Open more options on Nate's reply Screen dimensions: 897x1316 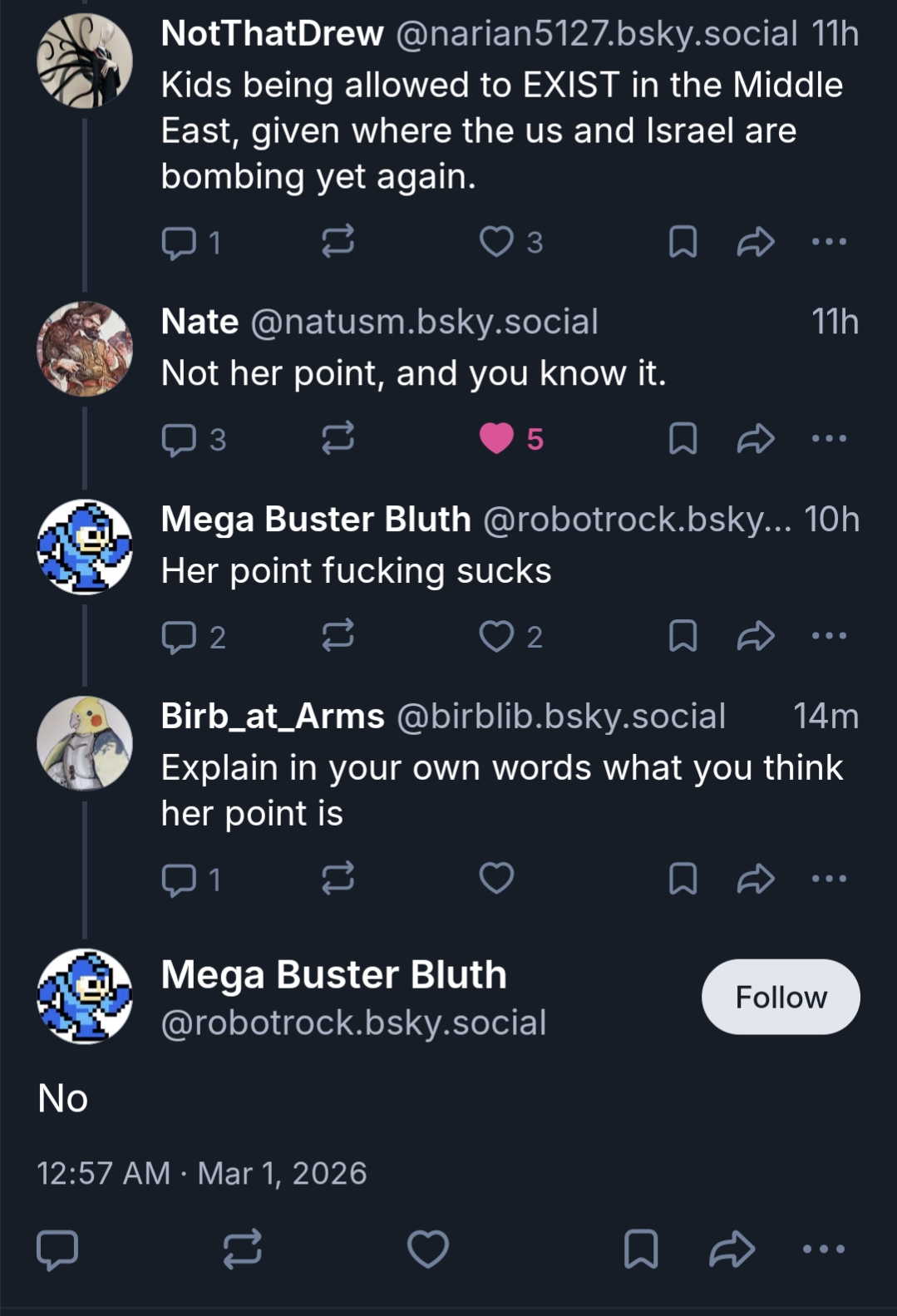(829, 439)
